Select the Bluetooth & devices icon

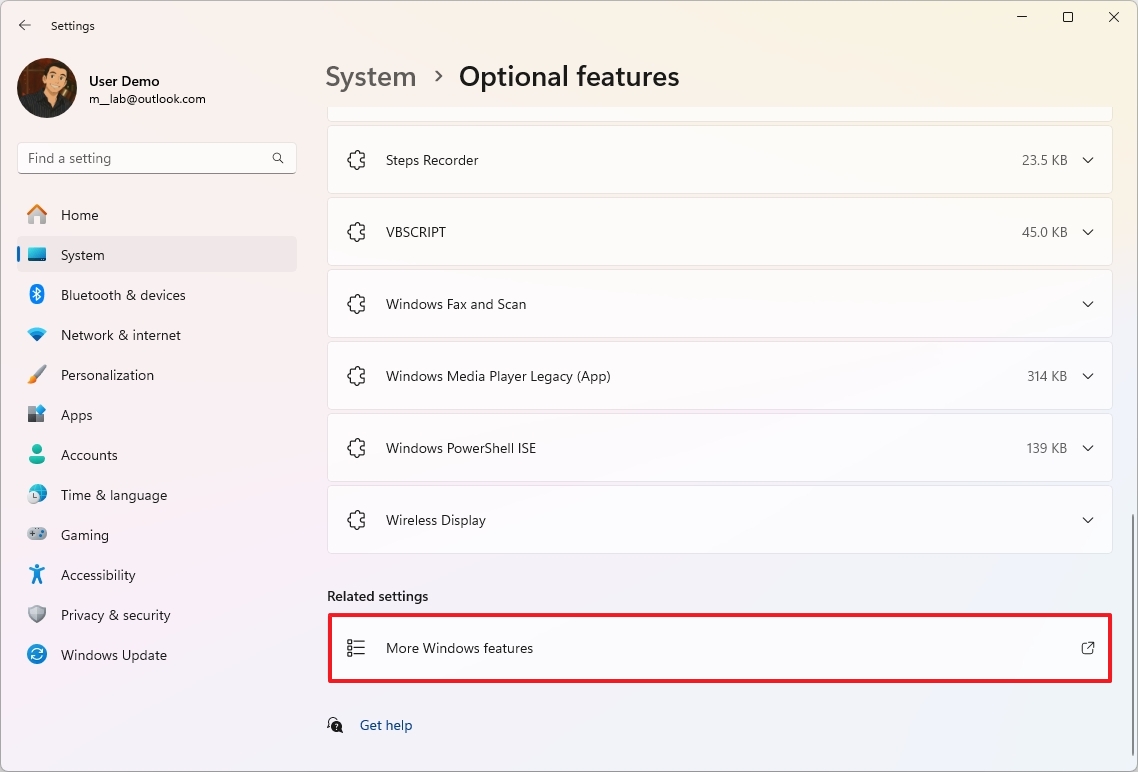(x=37, y=295)
